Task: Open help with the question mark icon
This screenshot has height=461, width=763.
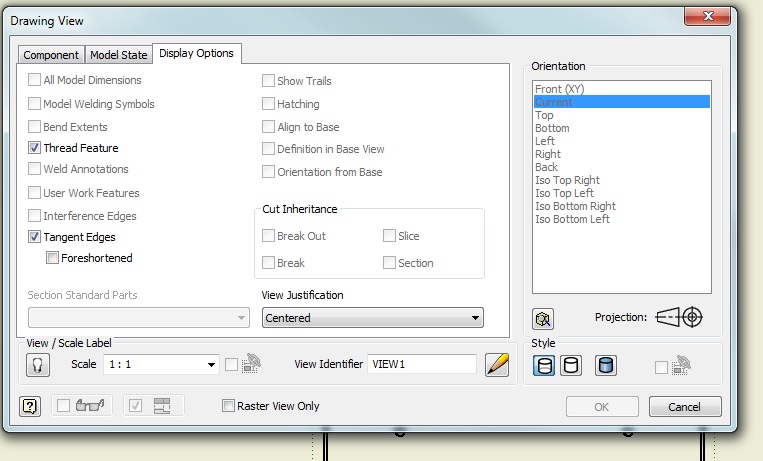Action: [30, 406]
